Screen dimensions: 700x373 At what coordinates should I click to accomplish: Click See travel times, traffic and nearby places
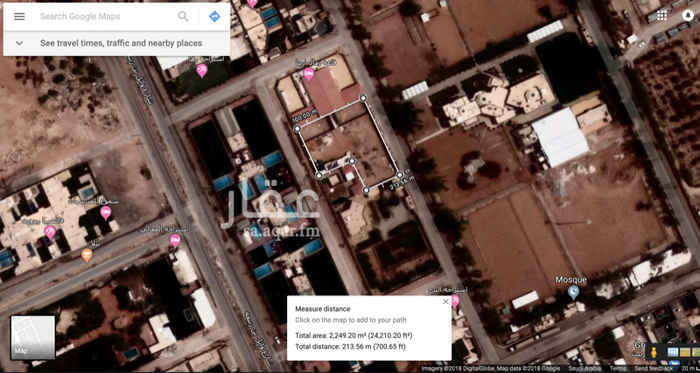(121, 43)
